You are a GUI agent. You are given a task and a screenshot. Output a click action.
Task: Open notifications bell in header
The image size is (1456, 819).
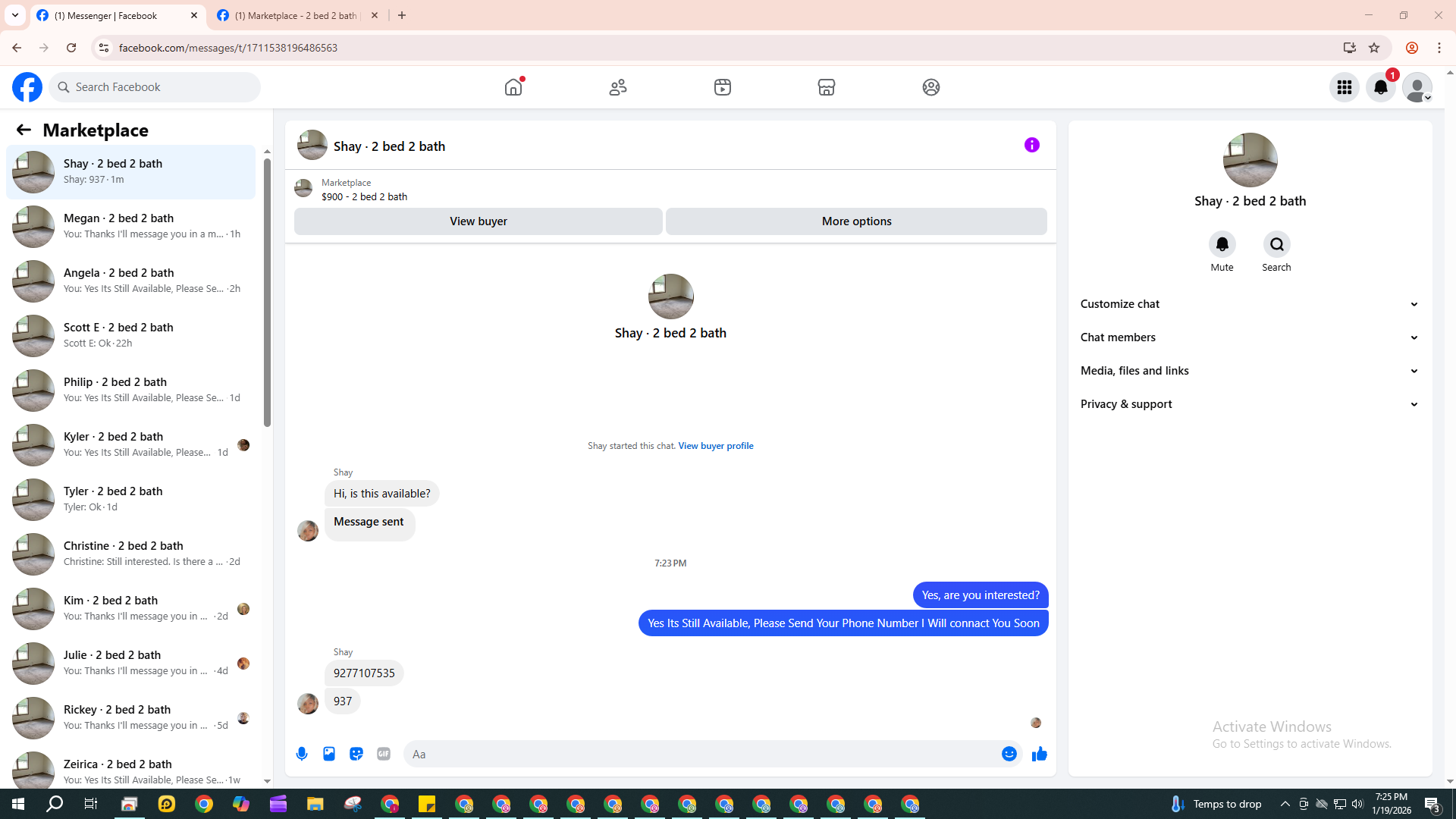coord(1381,87)
